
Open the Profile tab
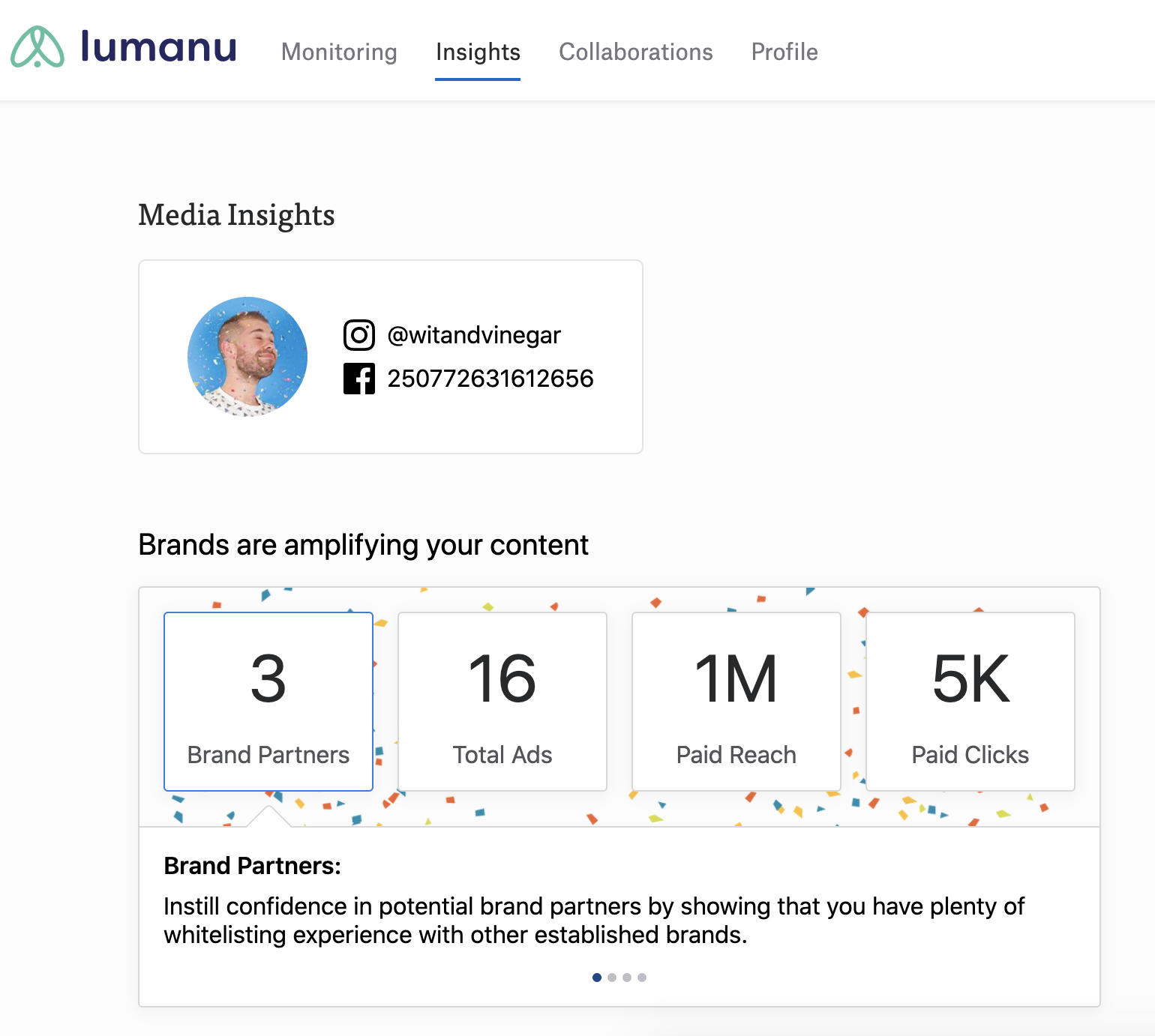coord(784,52)
